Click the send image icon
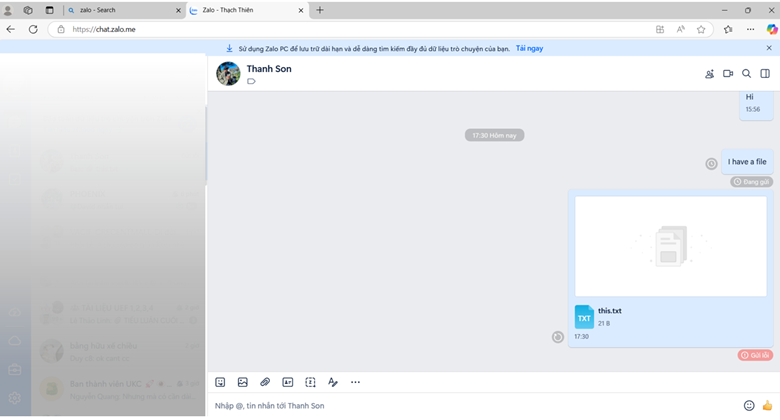 (243, 382)
